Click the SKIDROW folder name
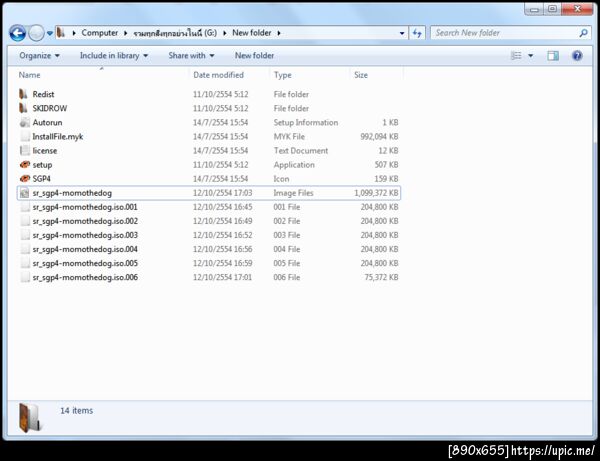Viewport: 600px width, 461px height. pyautogui.click(x=50, y=108)
